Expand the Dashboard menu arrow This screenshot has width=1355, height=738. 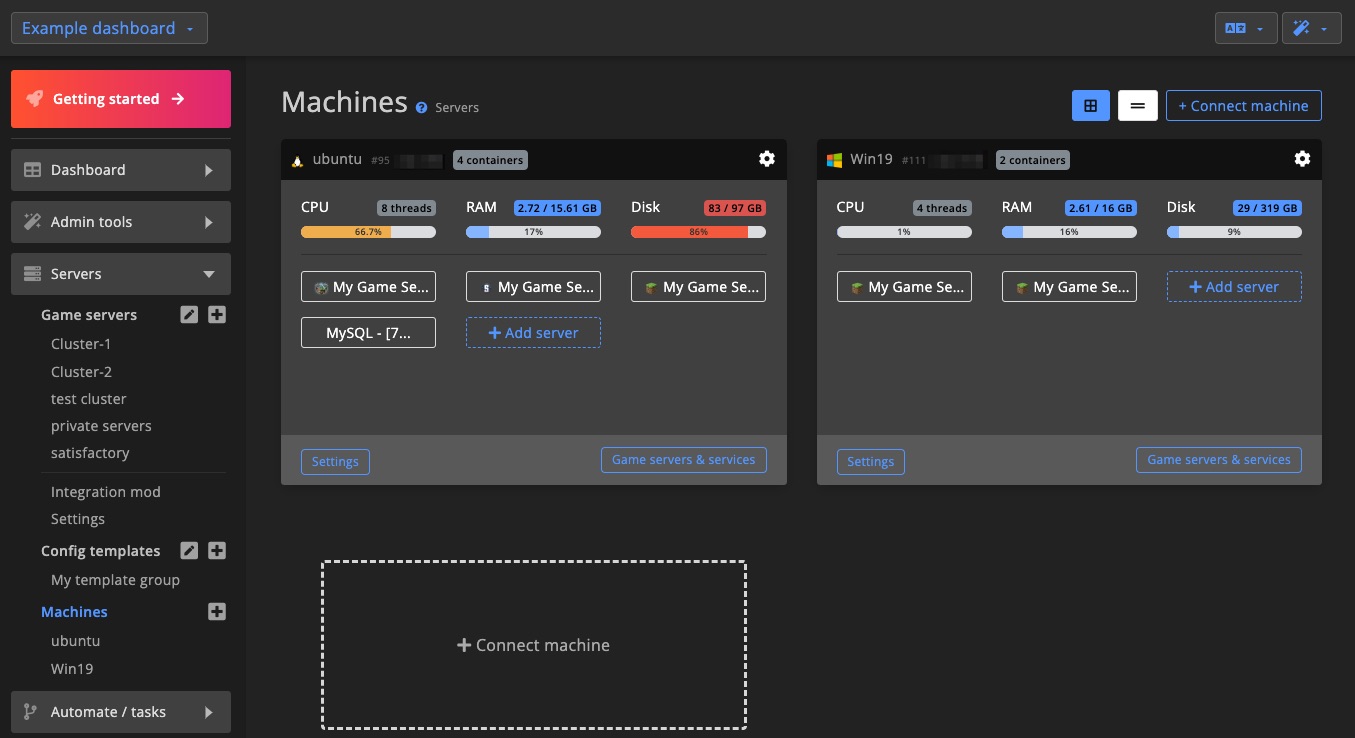209,170
